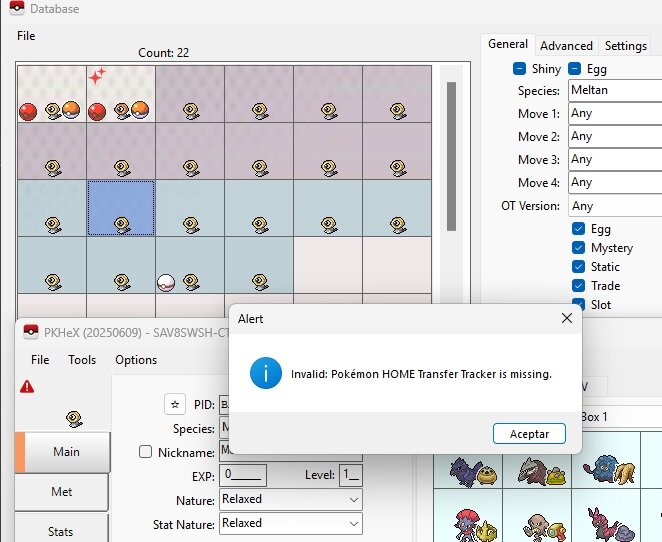Click the red legality warning triangle
Screen dimensions: 662x542
pyautogui.click(x=26, y=387)
